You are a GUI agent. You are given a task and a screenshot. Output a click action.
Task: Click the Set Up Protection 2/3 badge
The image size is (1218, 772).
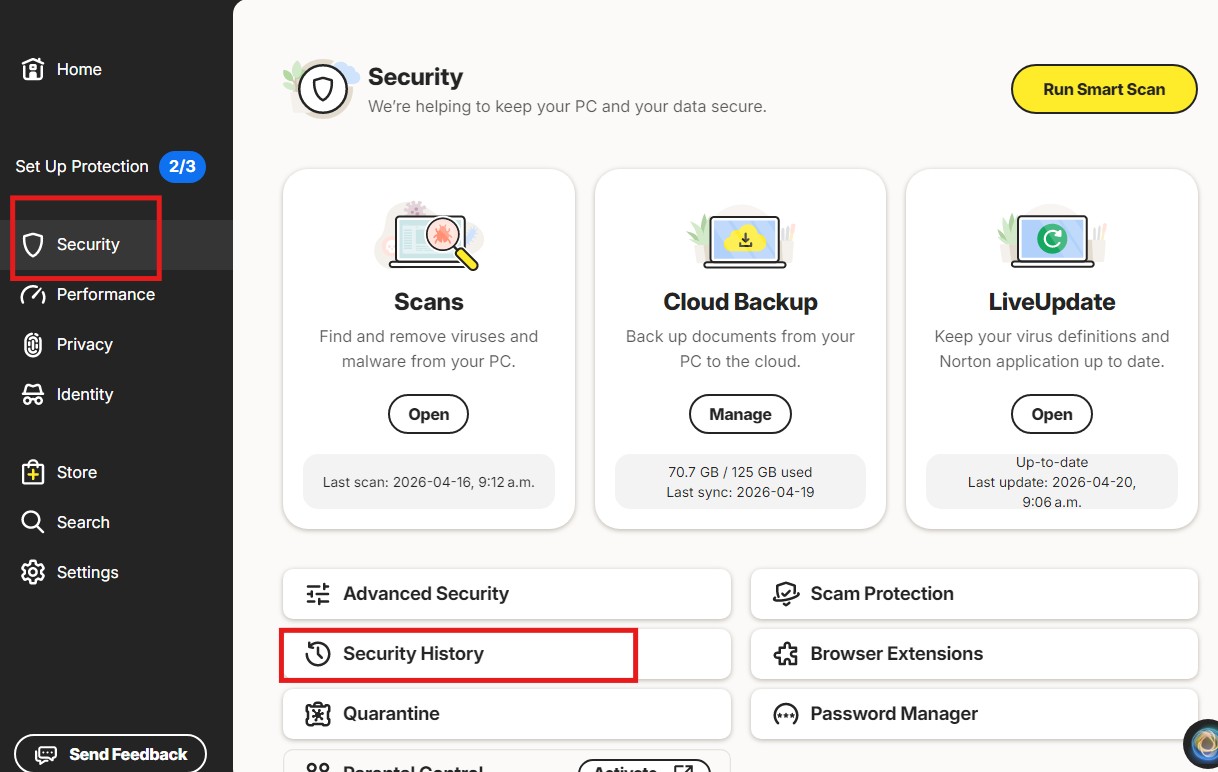pos(182,167)
